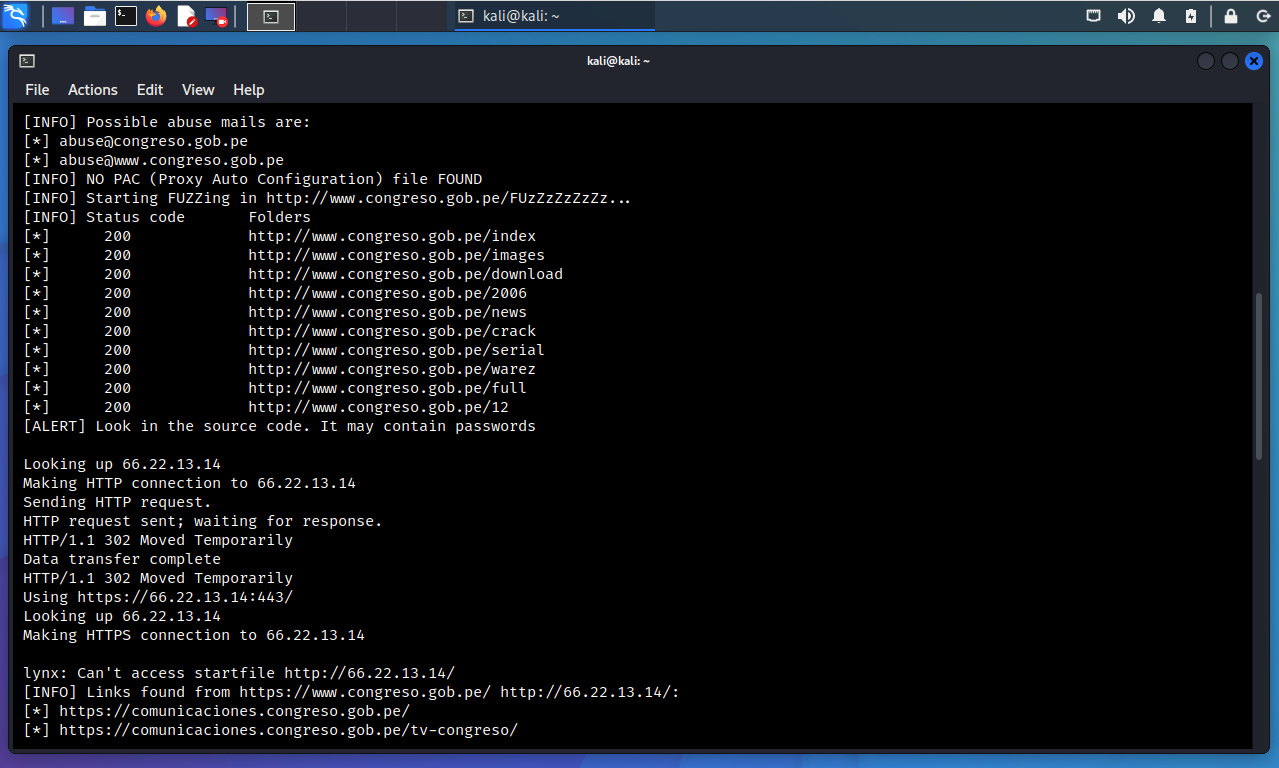Image resolution: width=1279 pixels, height=768 pixels.
Task: Open the file manager from the panel
Action: [x=95, y=16]
